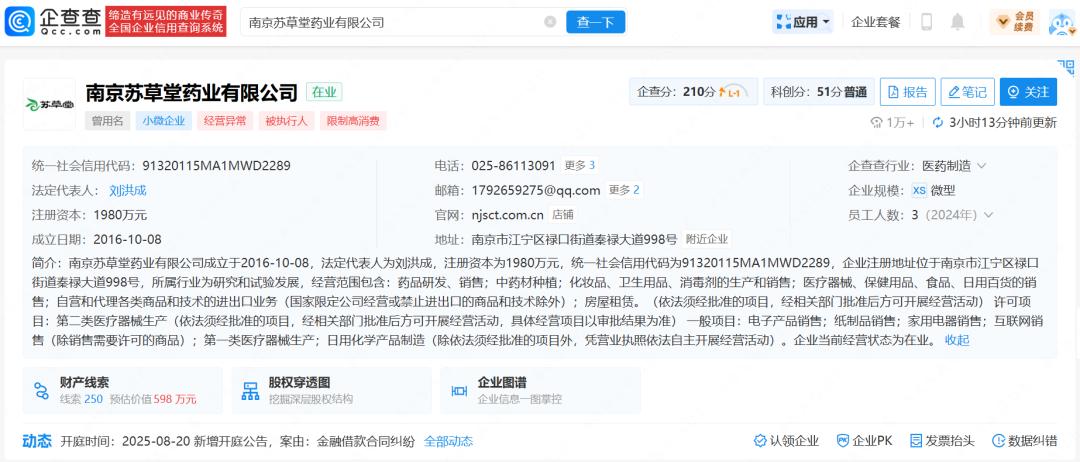The image size is (1080, 462).
Task: Open the 股权穿透图 card
Action: click(331, 390)
